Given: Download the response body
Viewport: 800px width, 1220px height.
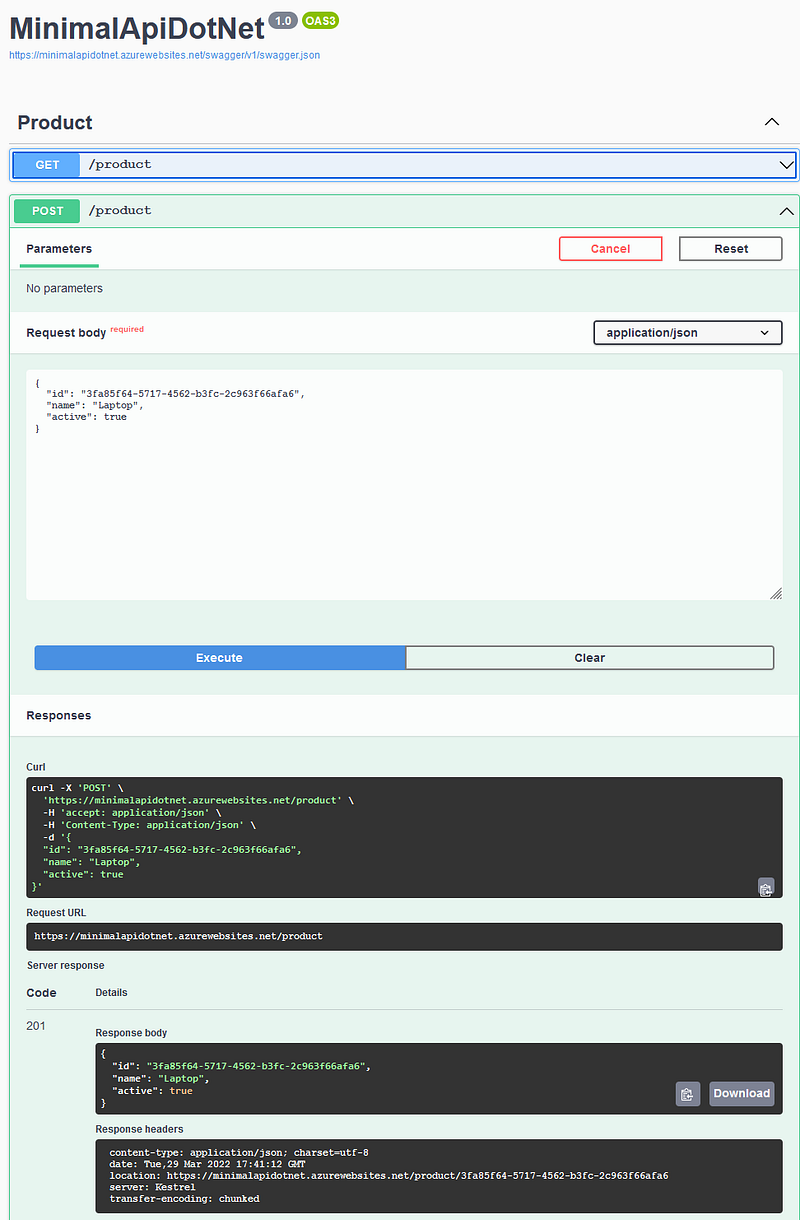Looking at the screenshot, I should tap(742, 1094).
